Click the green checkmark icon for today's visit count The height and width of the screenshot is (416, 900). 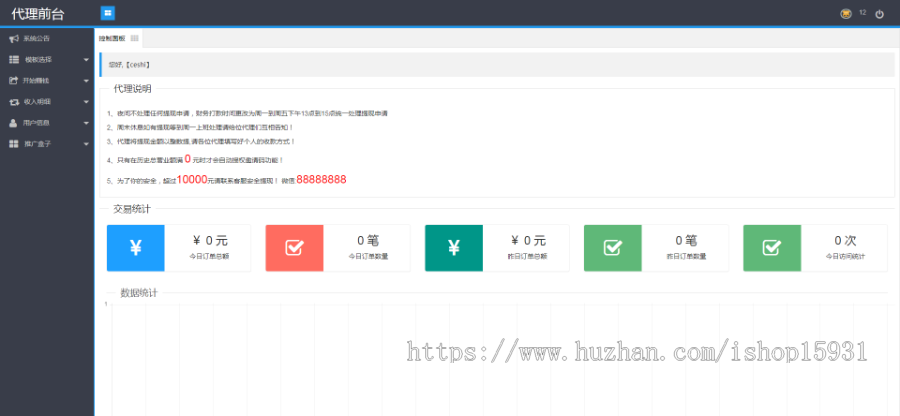[771, 248]
